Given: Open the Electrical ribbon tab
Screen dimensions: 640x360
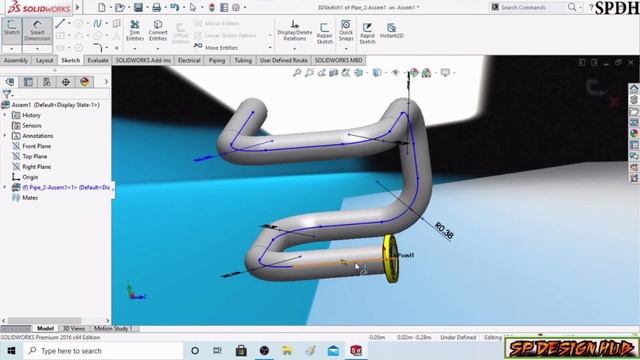Looking at the screenshot, I should [189, 60].
